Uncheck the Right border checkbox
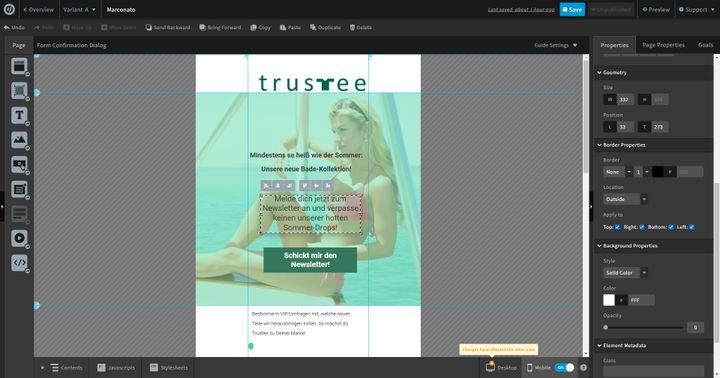 pyautogui.click(x=642, y=227)
